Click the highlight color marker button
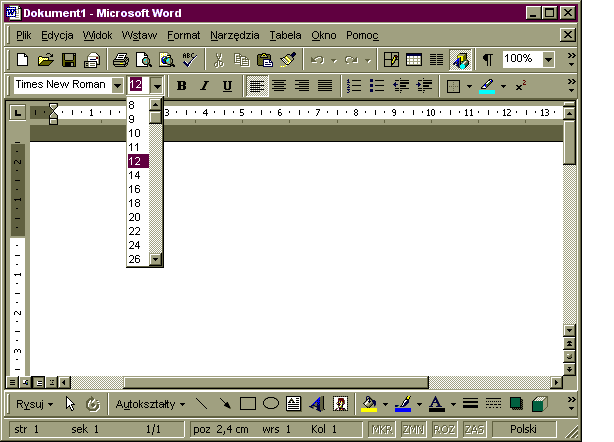Image resolution: width=614 pixels, height=442 pixels. pyautogui.click(x=487, y=86)
